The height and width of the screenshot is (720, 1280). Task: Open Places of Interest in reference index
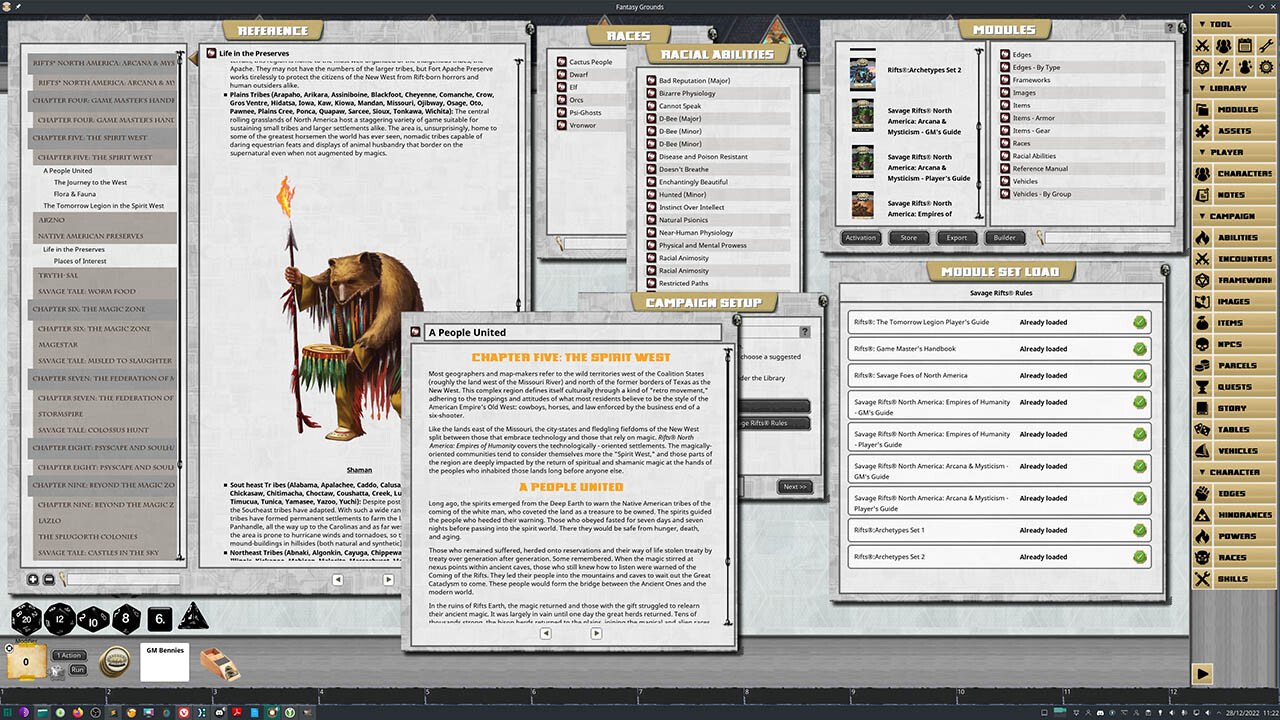(x=81, y=261)
